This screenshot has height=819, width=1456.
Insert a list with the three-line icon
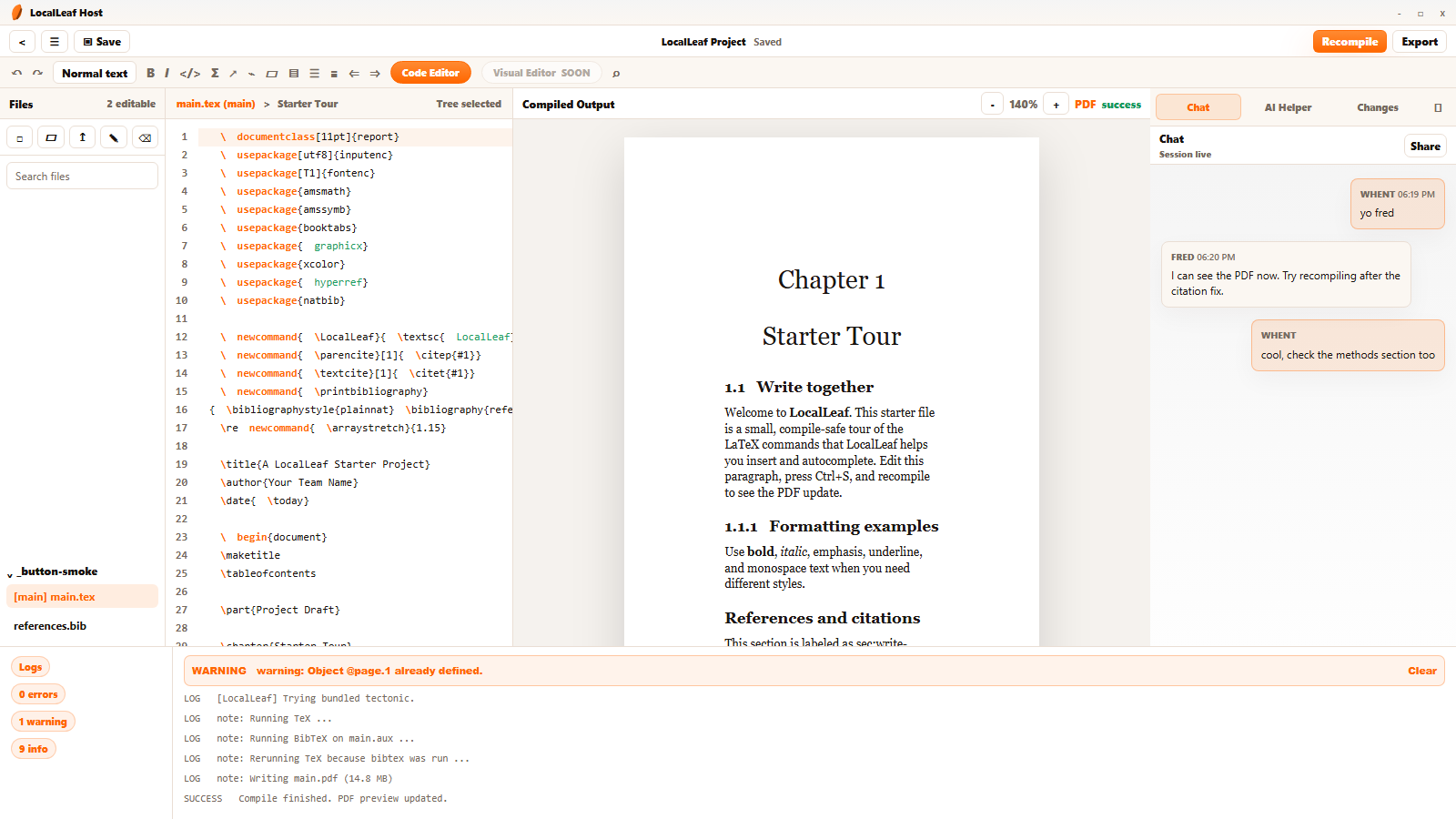pyautogui.click(x=314, y=74)
